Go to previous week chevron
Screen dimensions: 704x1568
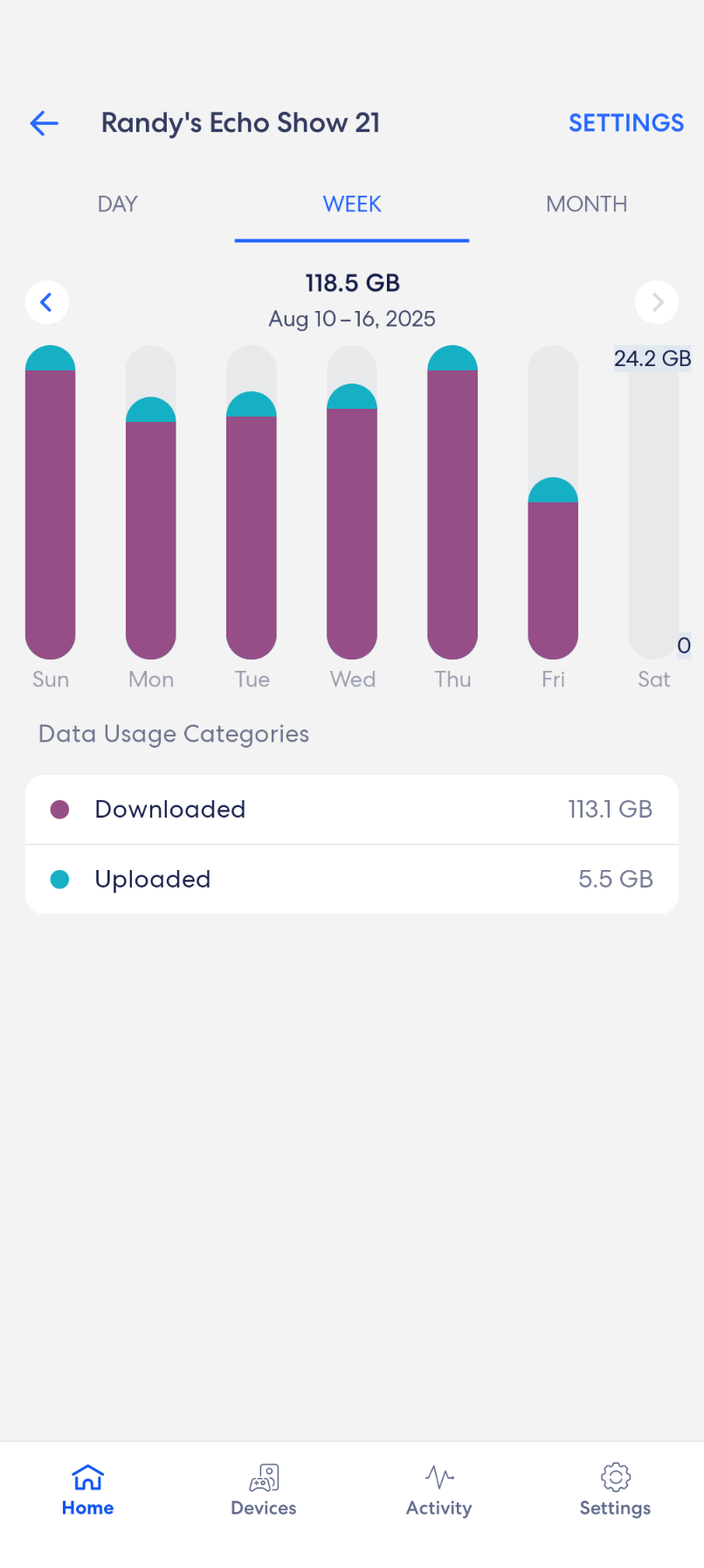tap(46, 302)
